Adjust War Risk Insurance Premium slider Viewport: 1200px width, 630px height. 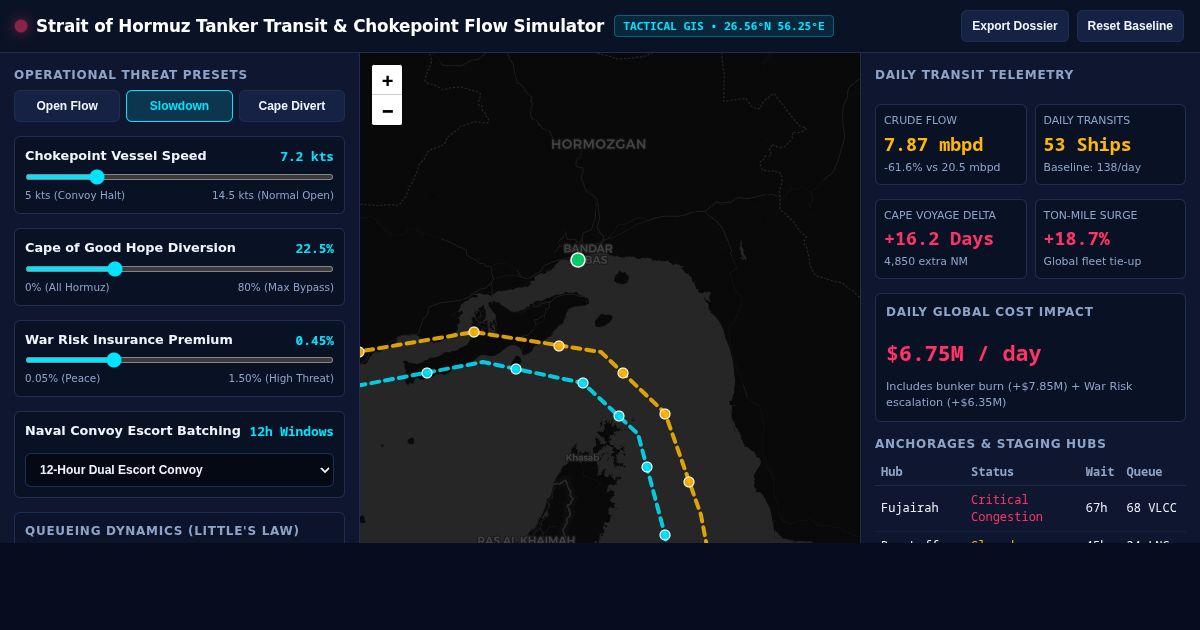(179, 360)
